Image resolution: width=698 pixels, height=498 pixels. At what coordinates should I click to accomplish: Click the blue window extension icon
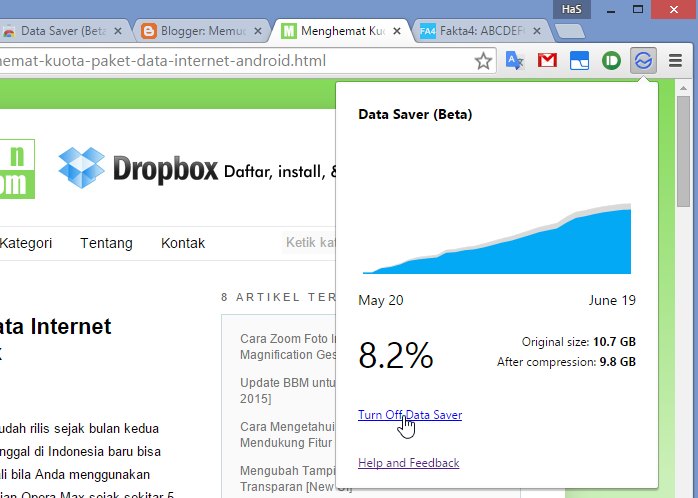click(x=579, y=61)
